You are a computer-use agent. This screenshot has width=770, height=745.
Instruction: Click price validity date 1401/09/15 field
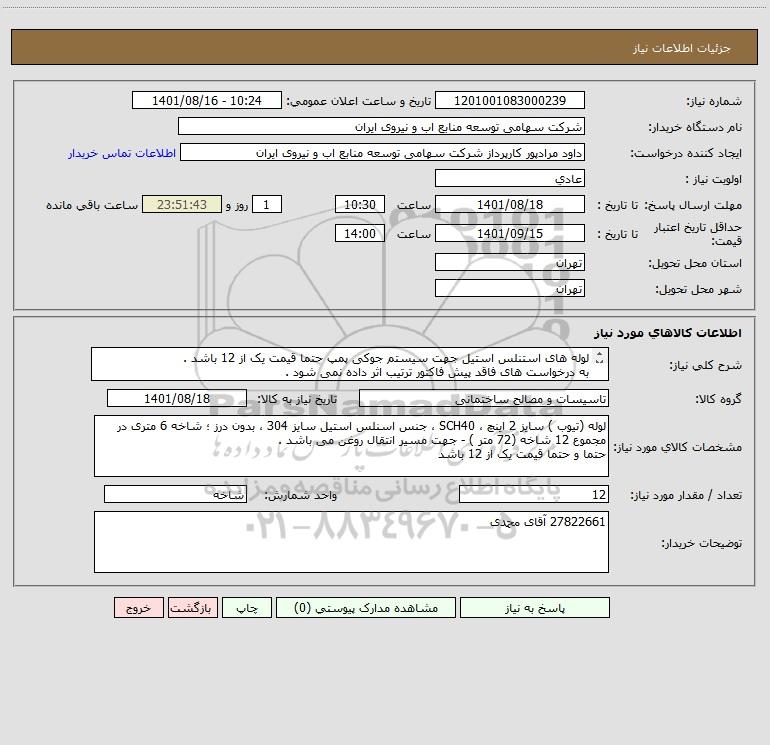coord(510,233)
